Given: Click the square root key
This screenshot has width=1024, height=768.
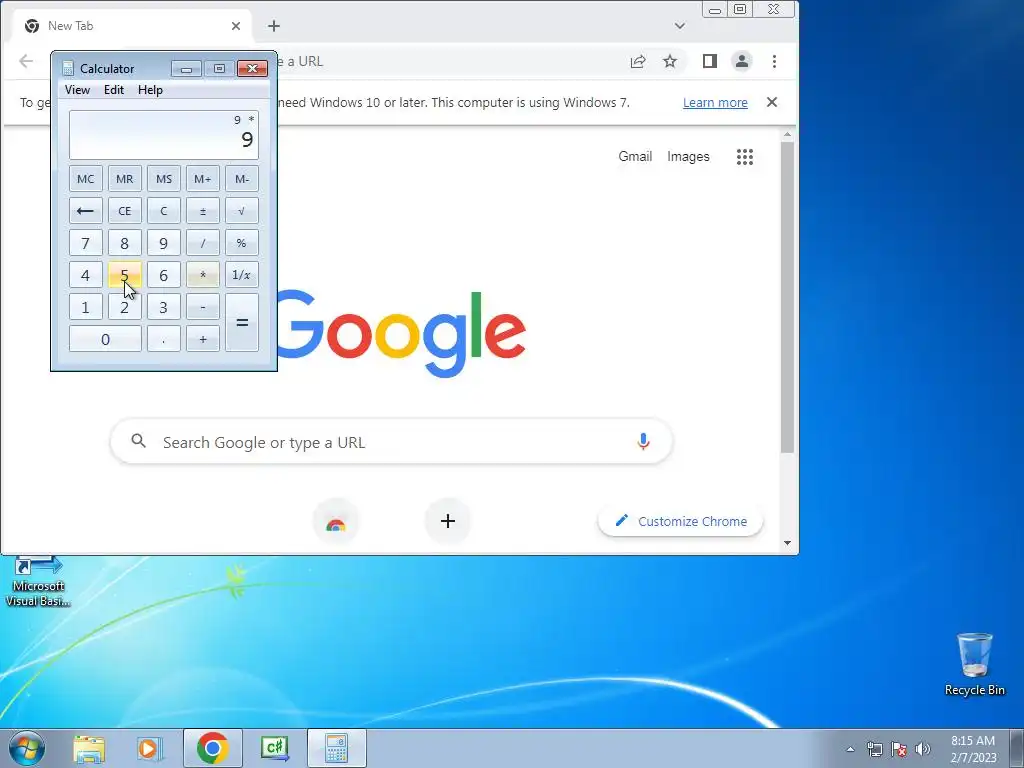Looking at the screenshot, I should point(242,211).
